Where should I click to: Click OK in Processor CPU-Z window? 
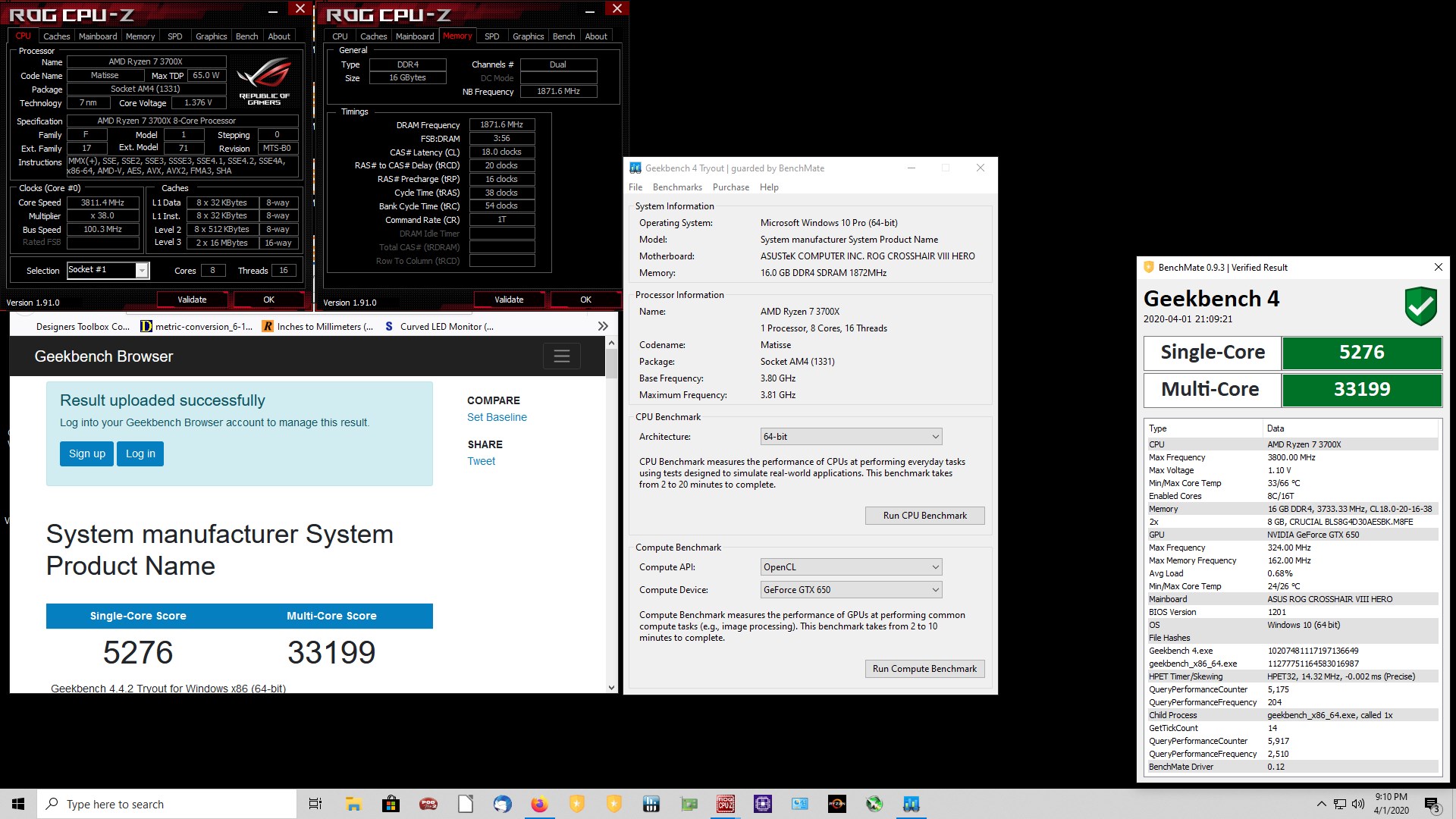[268, 300]
